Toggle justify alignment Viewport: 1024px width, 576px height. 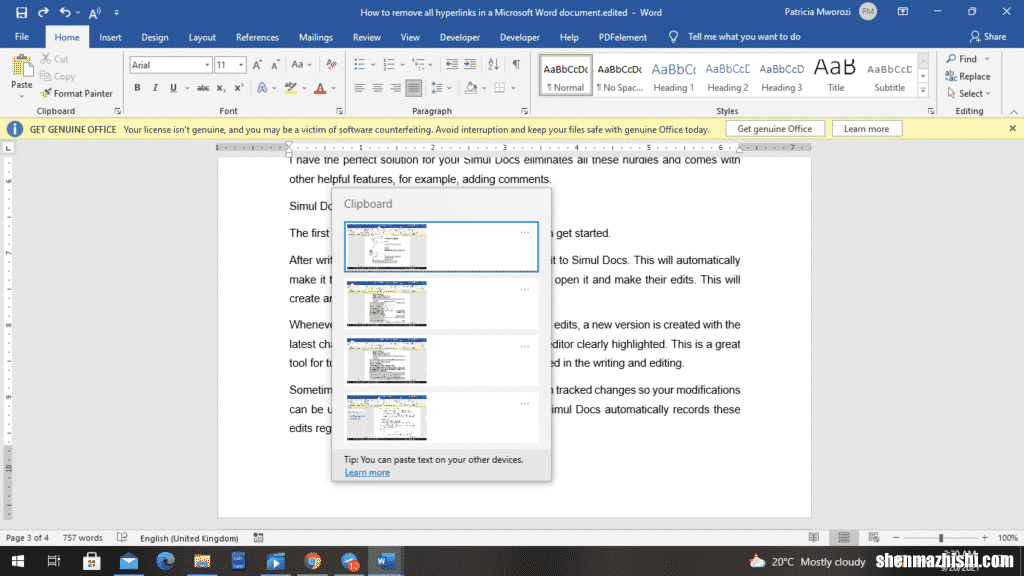click(x=413, y=88)
